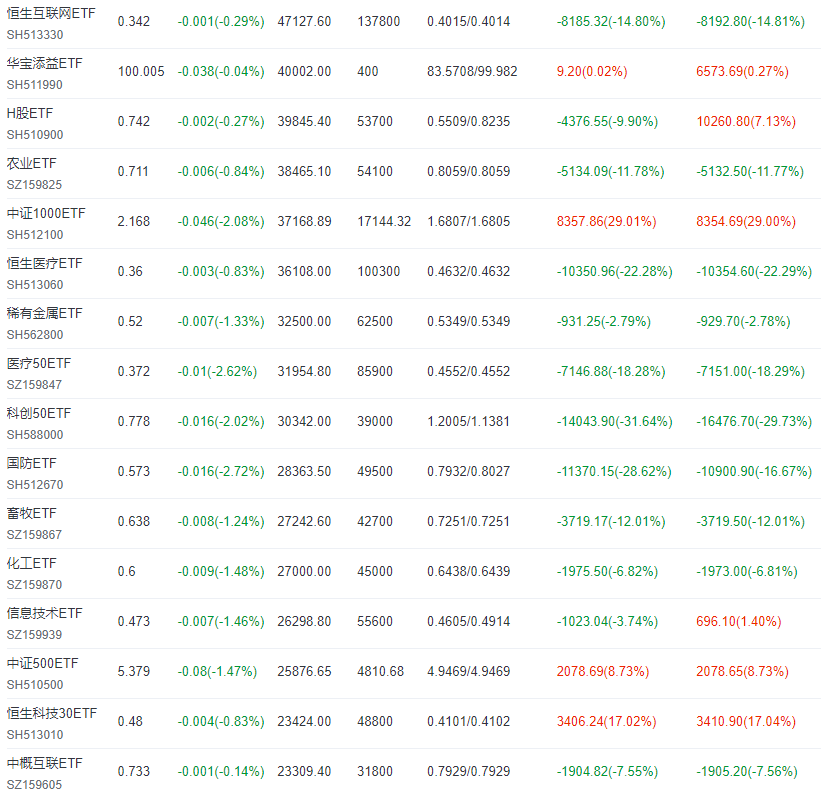Click profit 8357.86(29.01%)
The width and height of the screenshot is (821, 797).
[606, 222]
